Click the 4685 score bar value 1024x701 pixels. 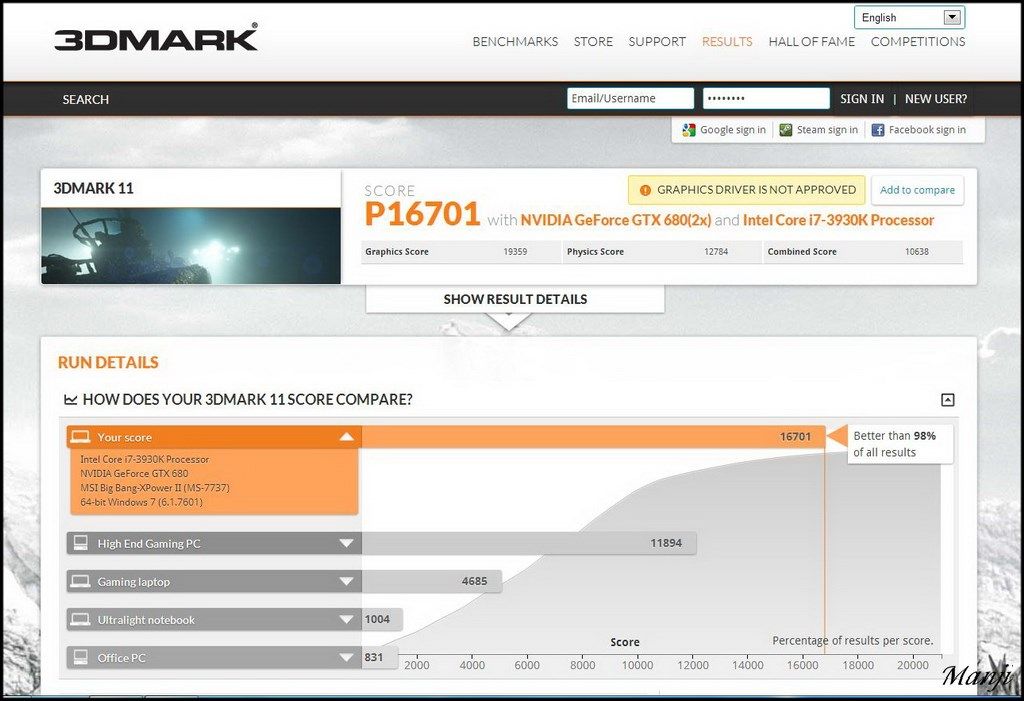click(x=474, y=581)
